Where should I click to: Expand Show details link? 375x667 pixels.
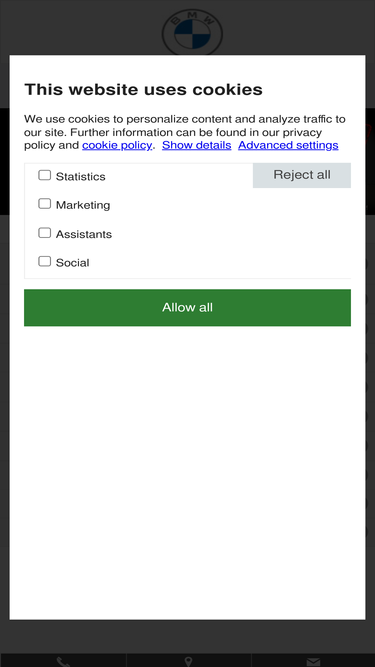pyautogui.click(x=196, y=145)
